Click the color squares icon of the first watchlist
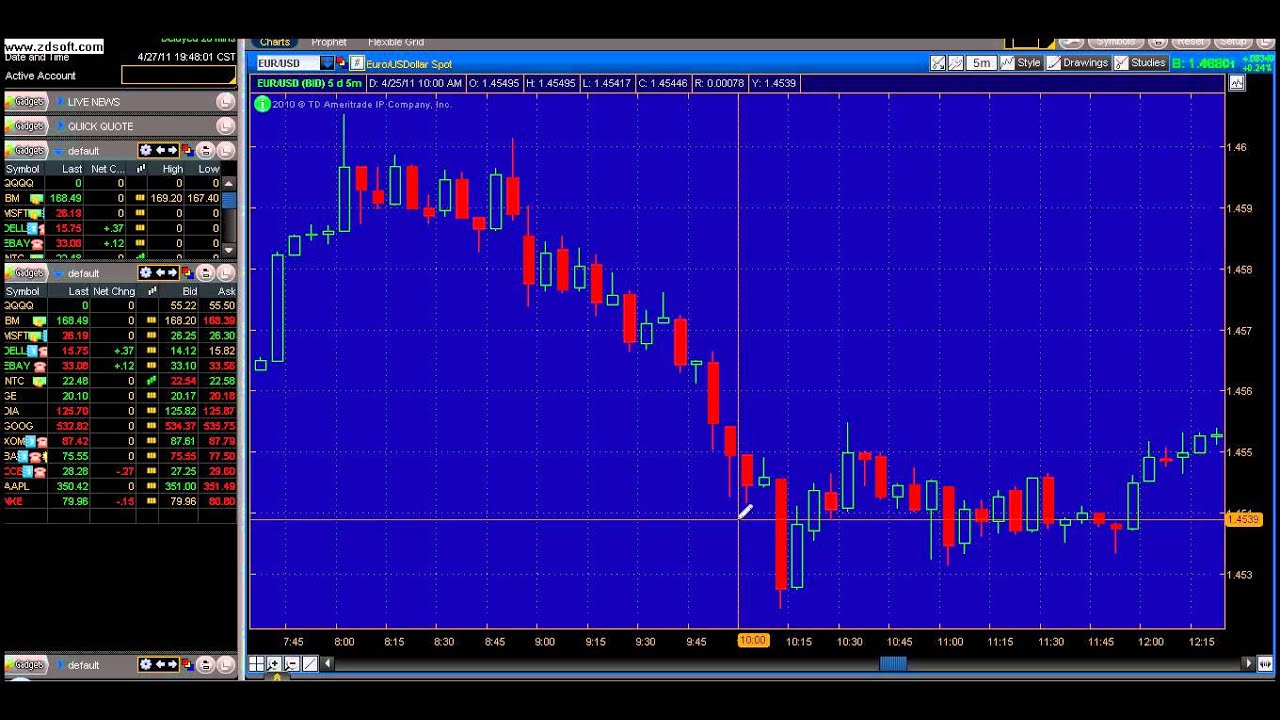This screenshot has height=720, width=1280. tap(186, 150)
